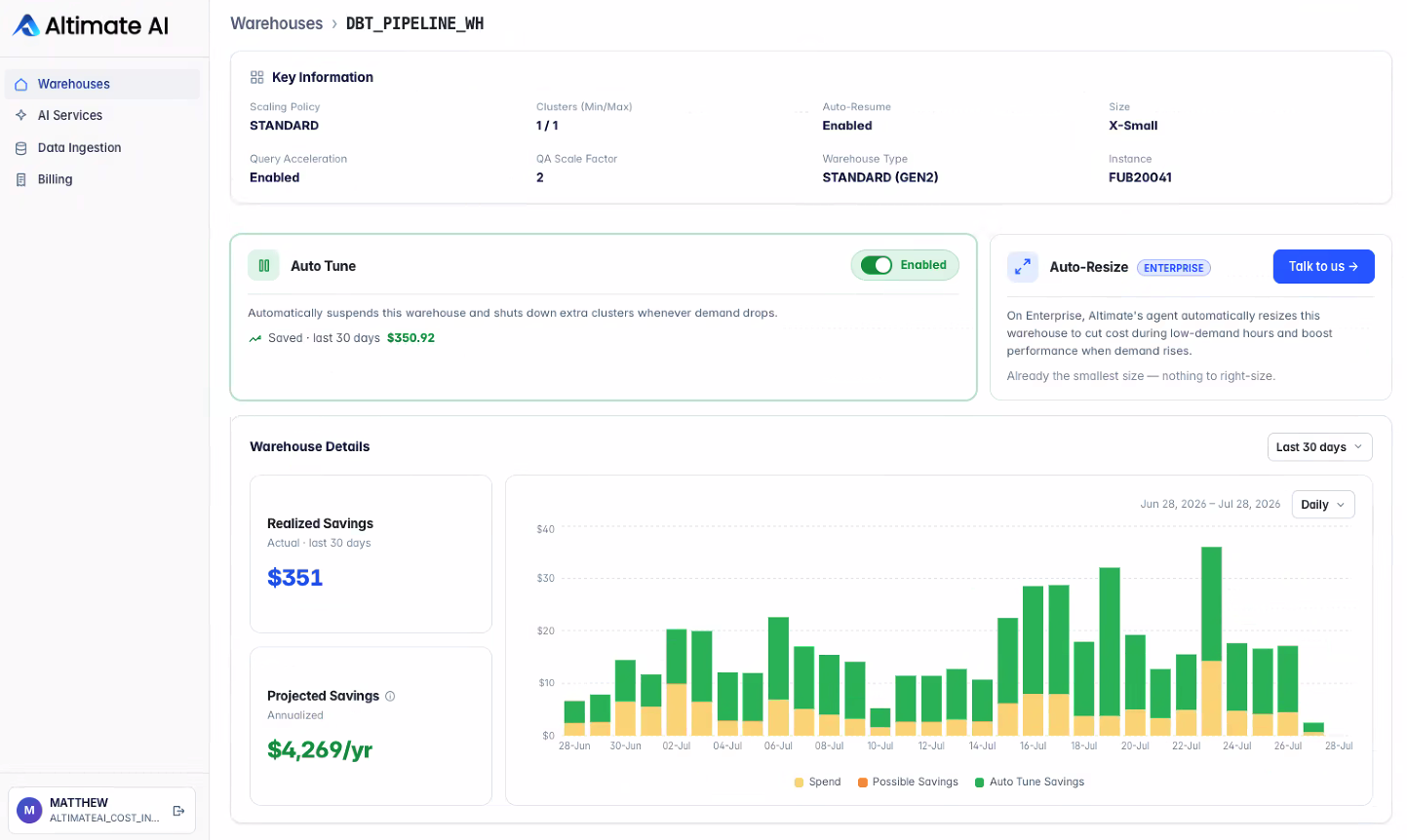
Task: Click the FUB20041 instance value
Action: 1140,177
